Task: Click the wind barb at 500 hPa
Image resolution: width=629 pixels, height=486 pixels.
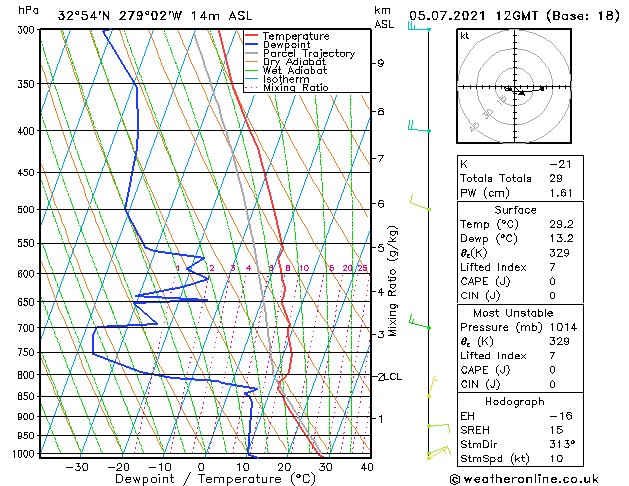Action: (420, 203)
